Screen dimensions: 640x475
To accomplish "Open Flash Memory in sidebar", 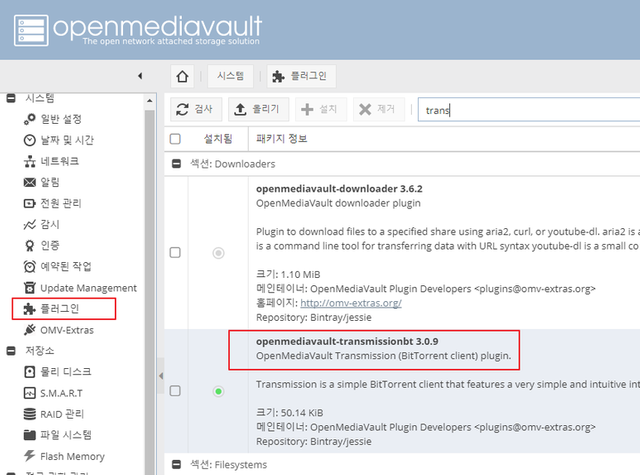I will [x=64, y=456].
